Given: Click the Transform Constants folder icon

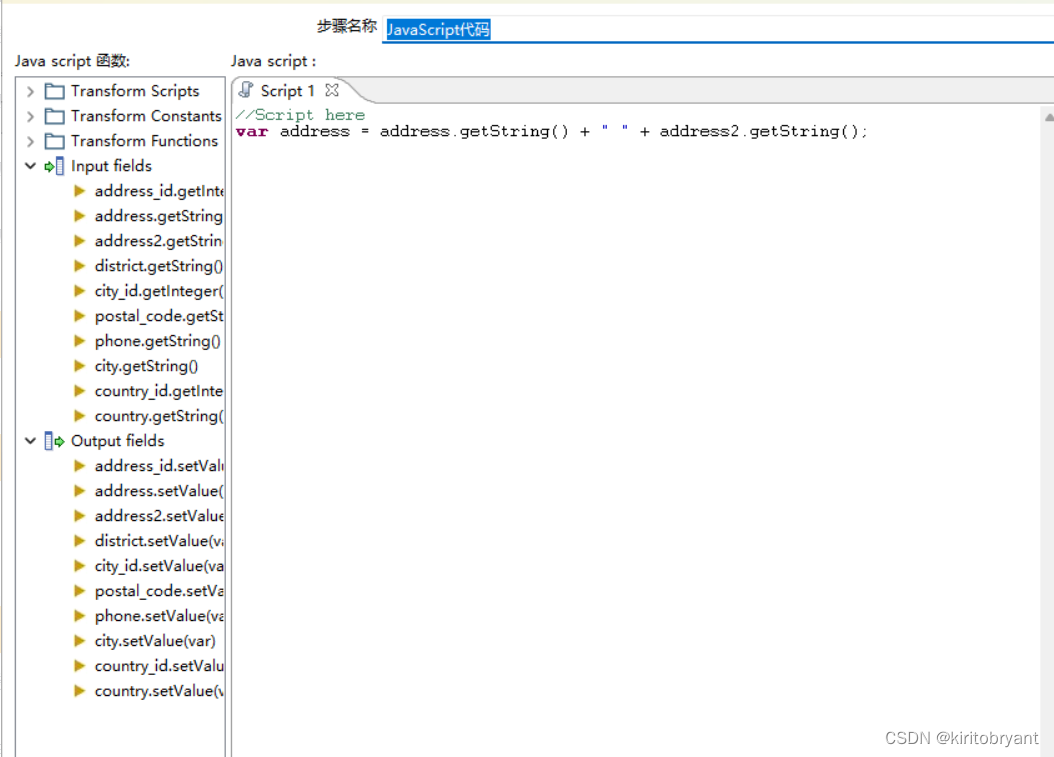Looking at the screenshot, I should [x=54, y=116].
